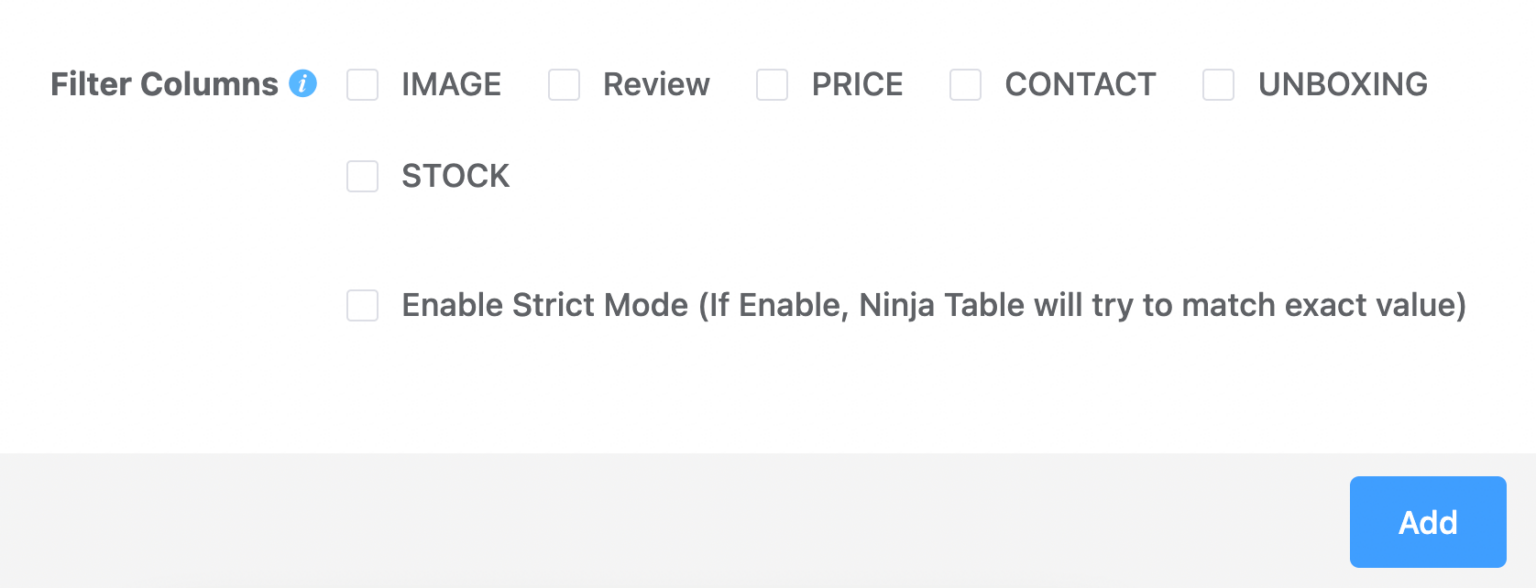1536x588 pixels.
Task: Select the UNBOXING column label
Action: tap(1342, 85)
